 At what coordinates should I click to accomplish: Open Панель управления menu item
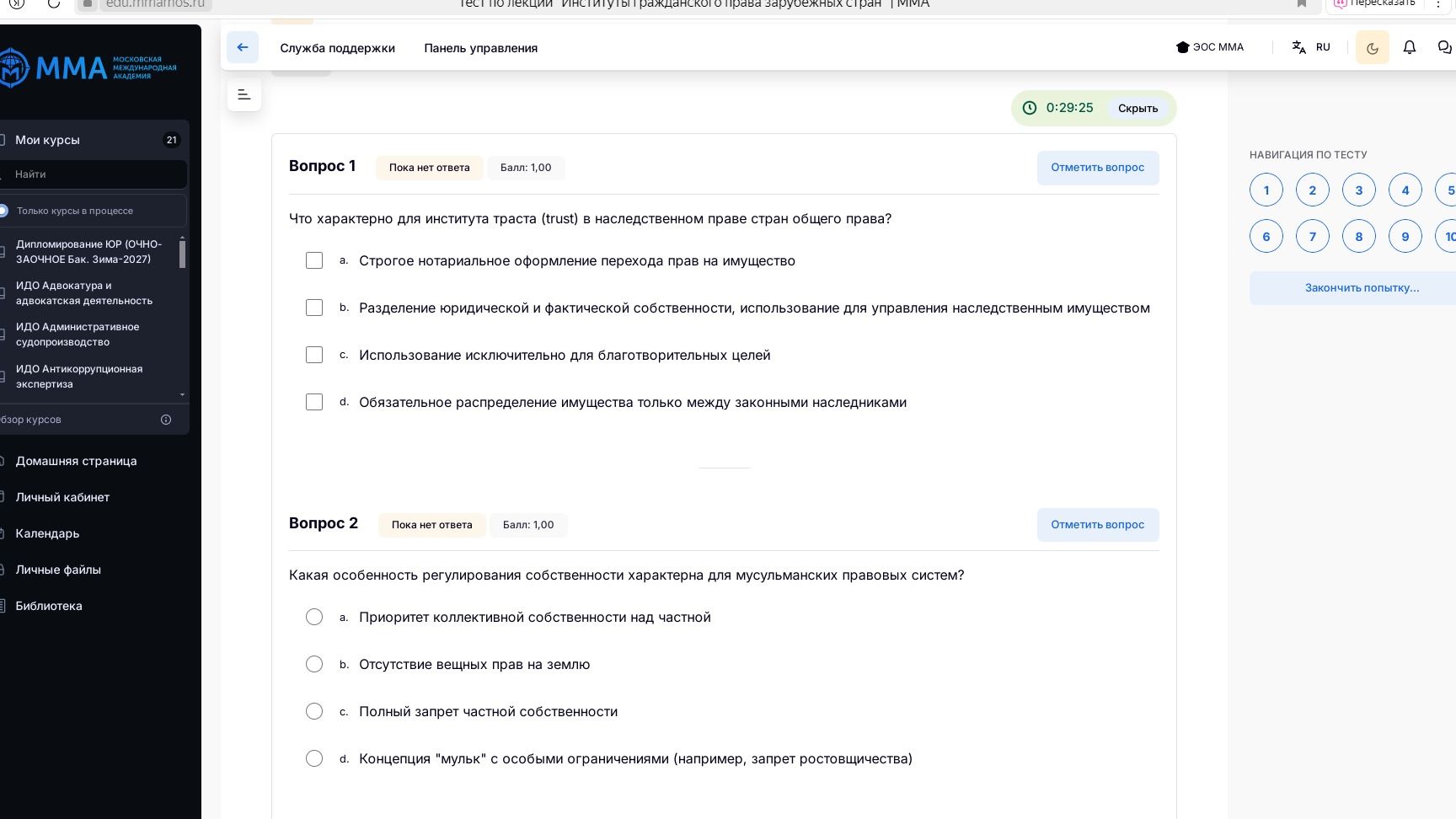click(481, 48)
